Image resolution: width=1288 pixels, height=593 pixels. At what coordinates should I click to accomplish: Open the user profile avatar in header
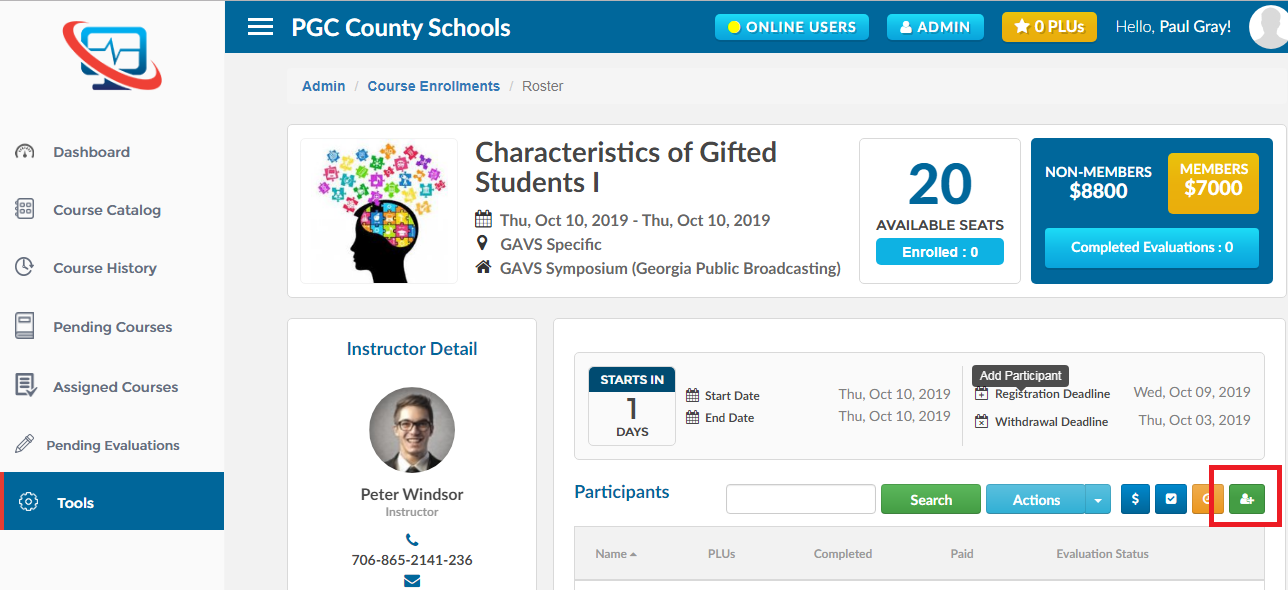1268,27
